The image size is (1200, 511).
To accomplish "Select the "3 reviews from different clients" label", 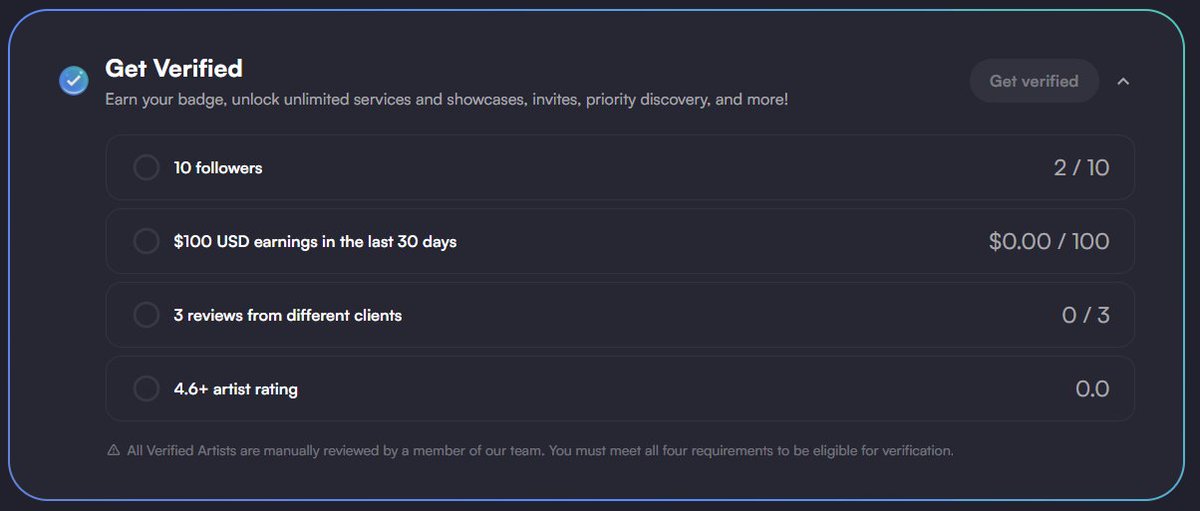I will point(288,315).
